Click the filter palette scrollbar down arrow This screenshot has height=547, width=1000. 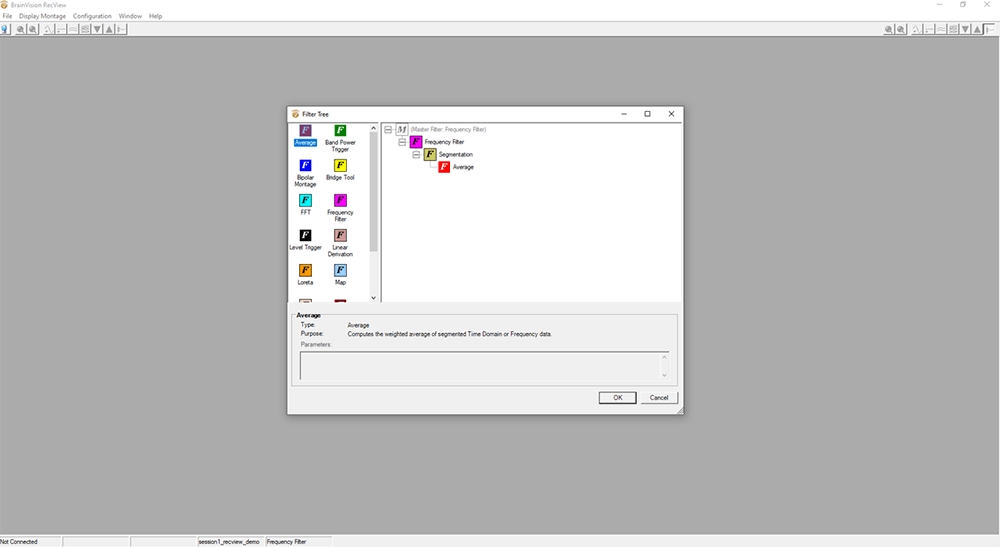point(374,298)
